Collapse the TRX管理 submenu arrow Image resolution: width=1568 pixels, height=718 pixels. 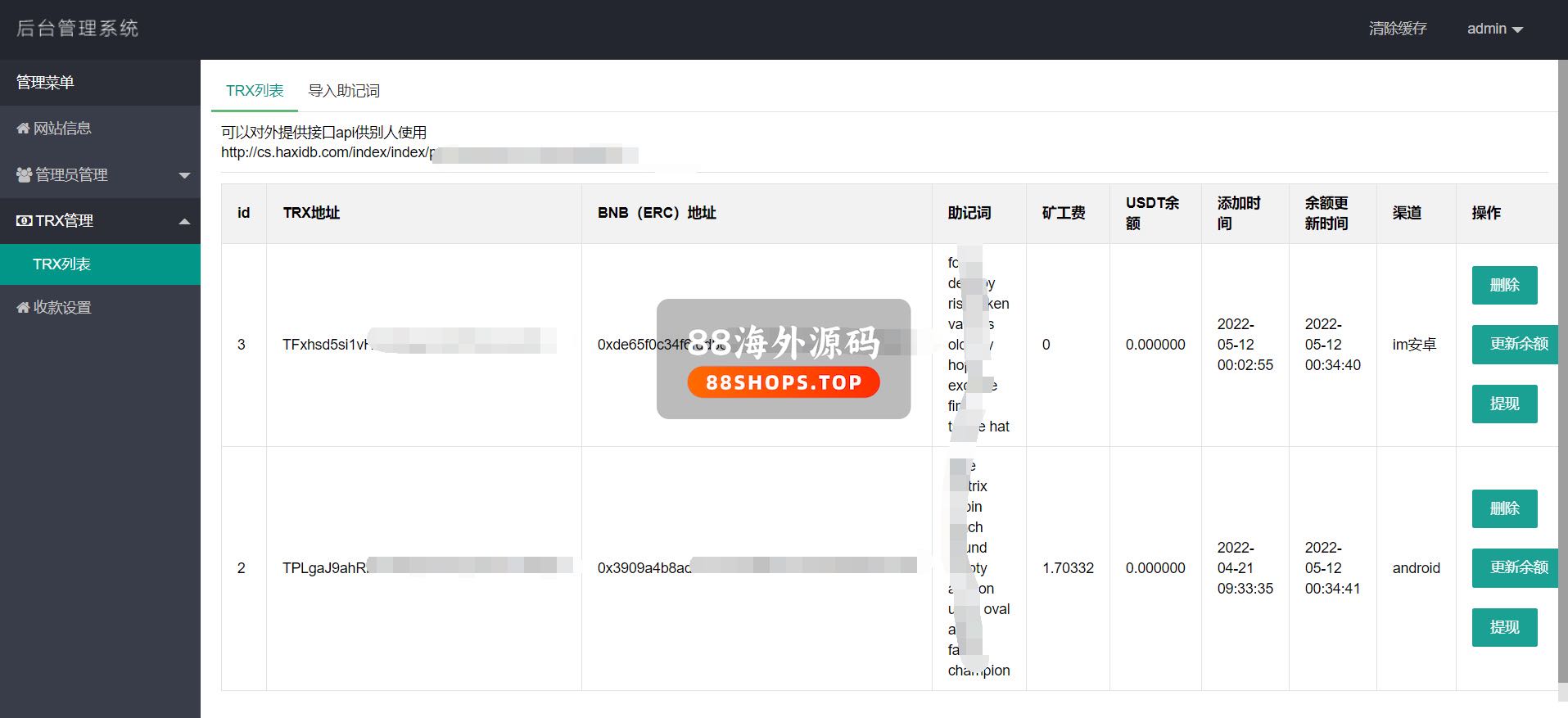[x=184, y=221]
